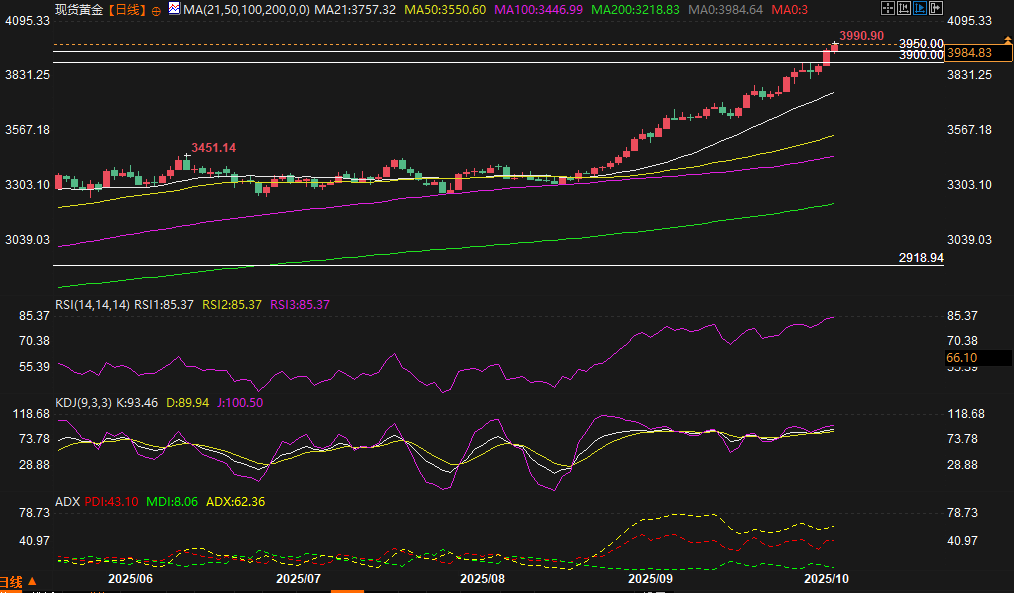
Task: Click the 【日线】 timeframe label in header
Action: [126, 9]
